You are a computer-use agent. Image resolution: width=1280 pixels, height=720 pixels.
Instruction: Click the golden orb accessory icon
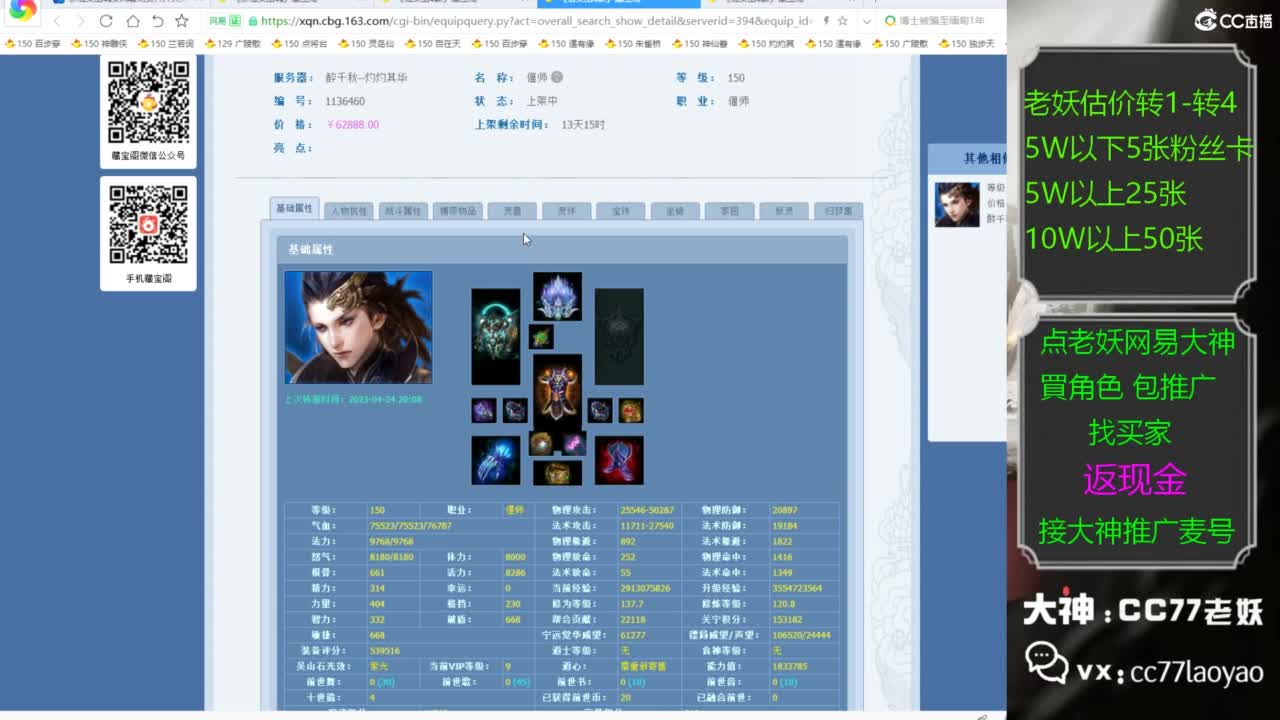(541, 444)
